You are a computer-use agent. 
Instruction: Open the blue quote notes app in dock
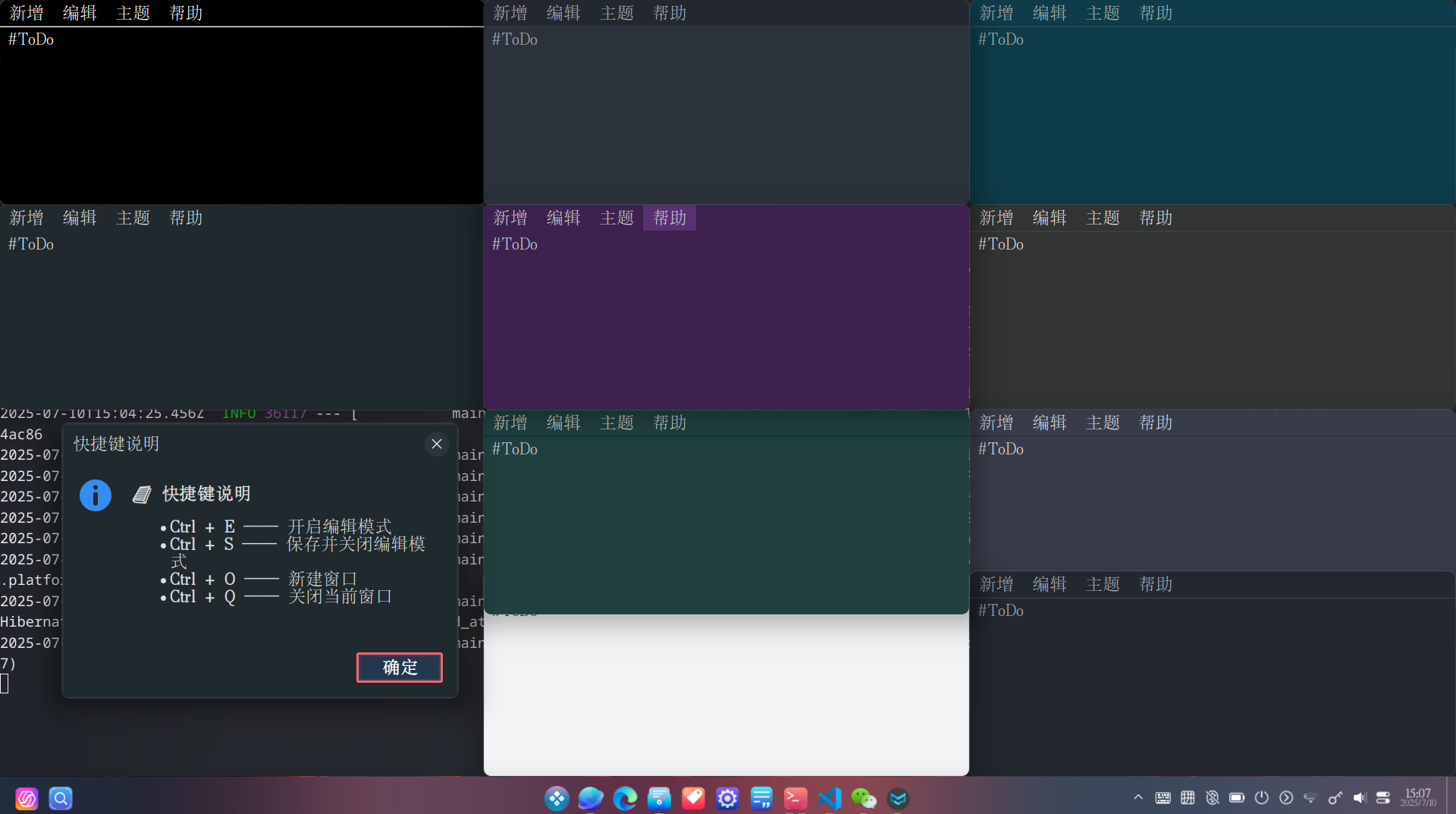761,798
